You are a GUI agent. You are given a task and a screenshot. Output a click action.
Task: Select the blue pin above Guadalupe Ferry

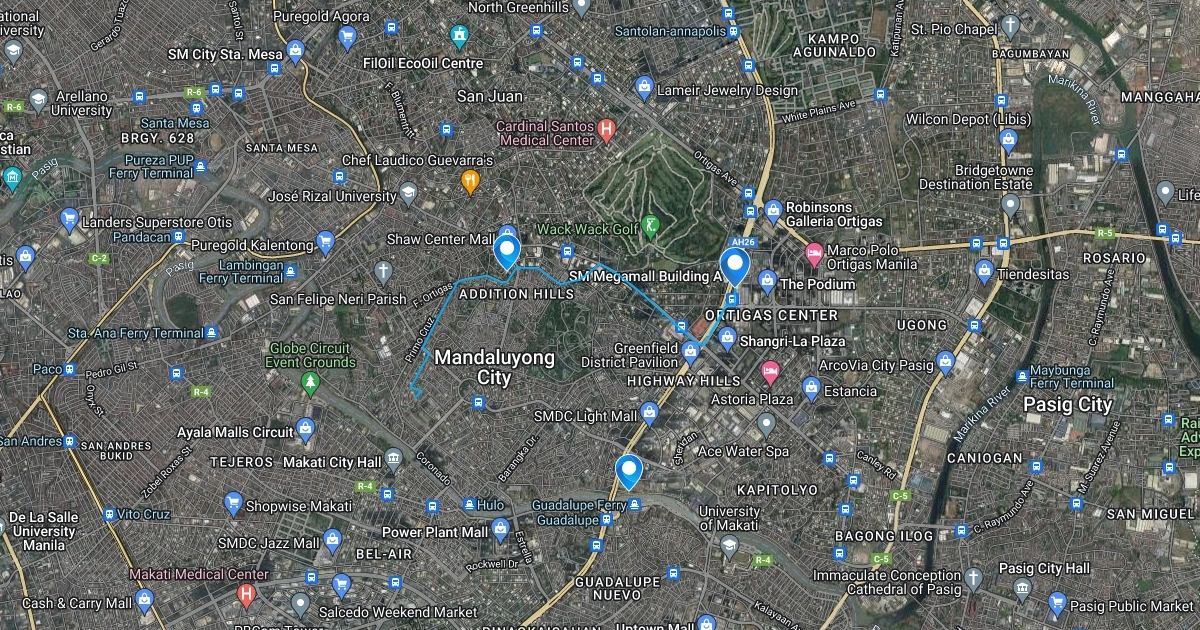pos(628,472)
